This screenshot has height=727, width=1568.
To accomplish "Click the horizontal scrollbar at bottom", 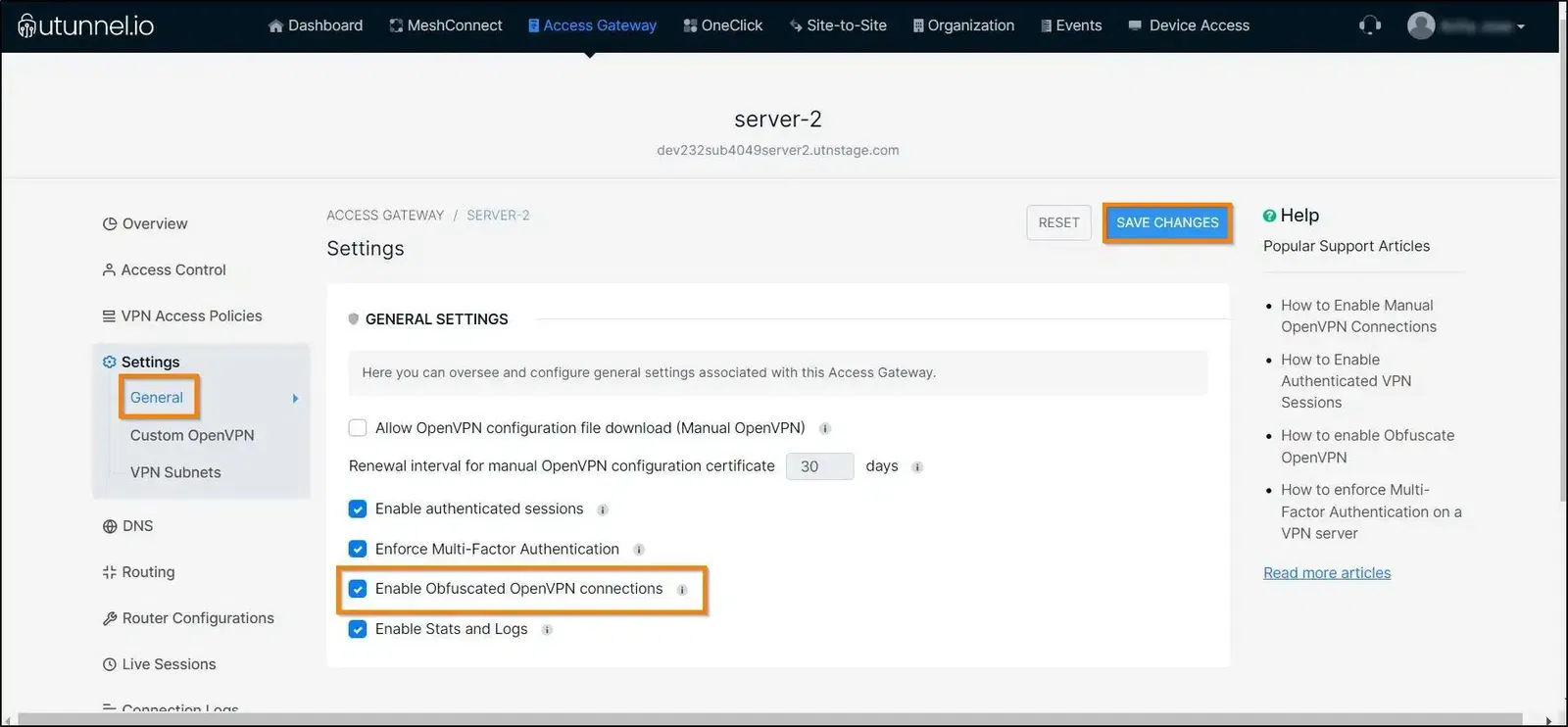I will coord(769,720).
